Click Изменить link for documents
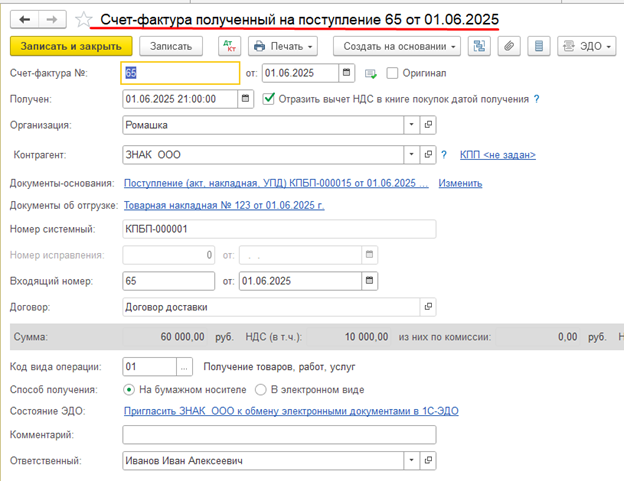The height and width of the screenshot is (481, 624). (460, 183)
